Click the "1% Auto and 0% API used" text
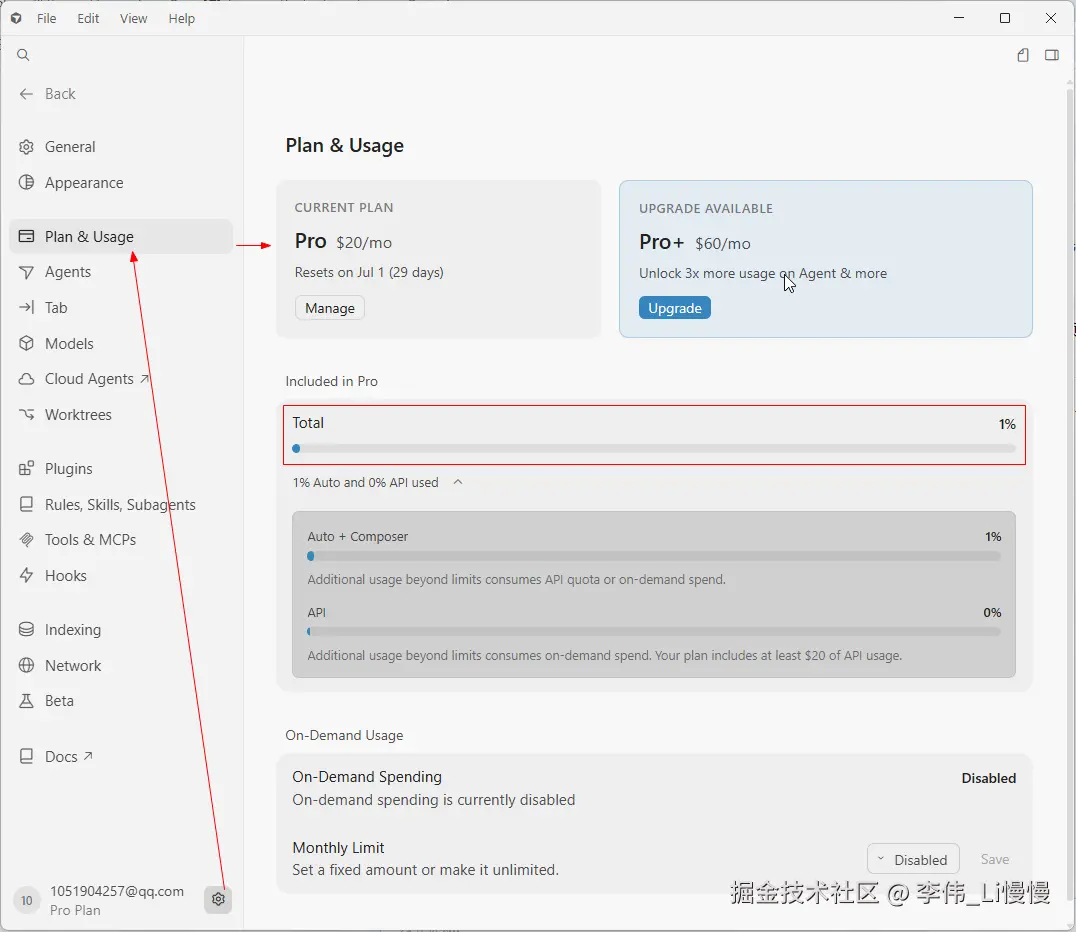1076x932 pixels. (x=366, y=482)
